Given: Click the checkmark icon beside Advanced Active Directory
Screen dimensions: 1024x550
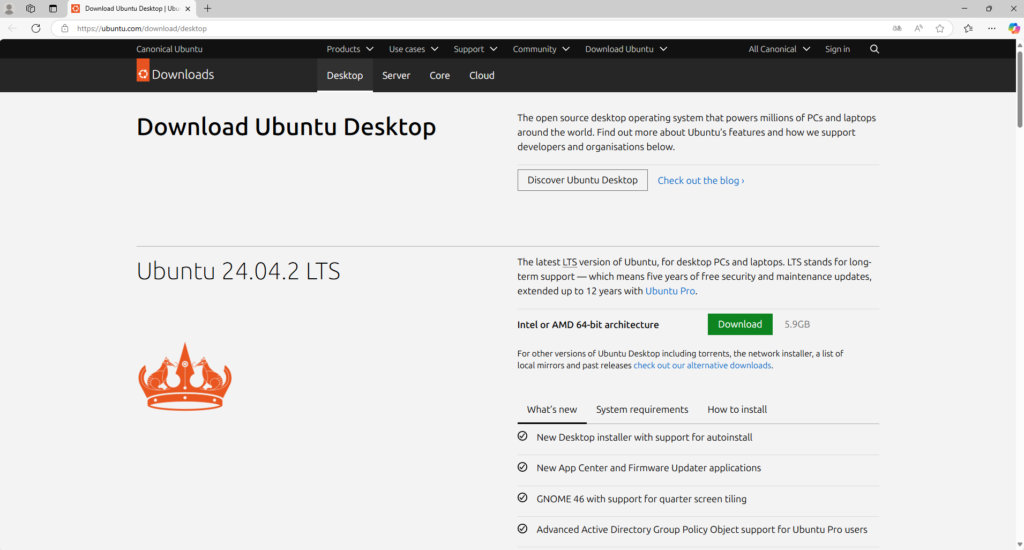Looking at the screenshot, I should (x=522, y=528).
